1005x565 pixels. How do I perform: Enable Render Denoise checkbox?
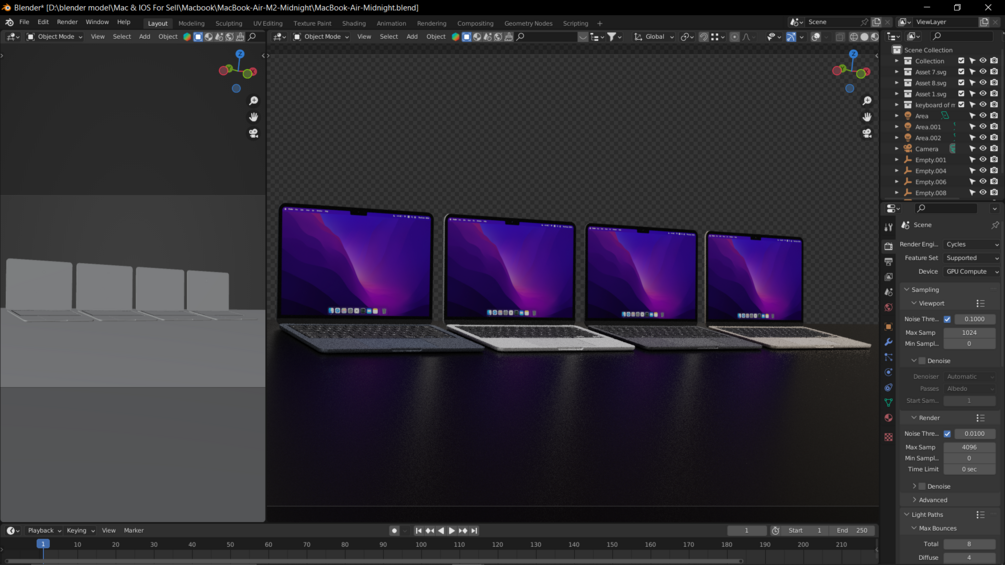[922, 486]
